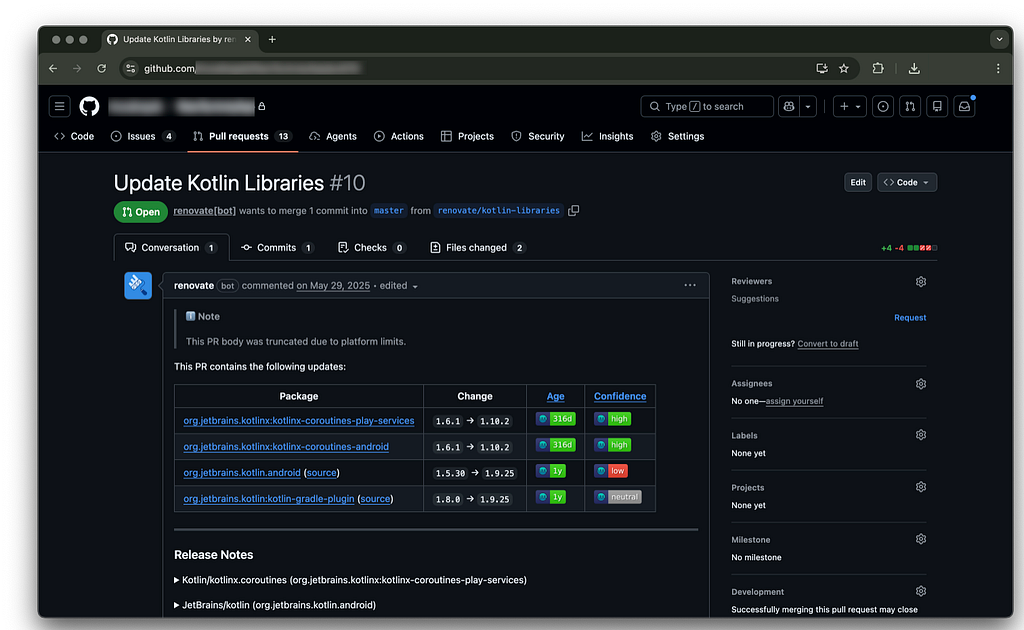Click the renovate/kotlin-libraries branch link
This screenshot has height=630, width=1024.
(498, 211)
